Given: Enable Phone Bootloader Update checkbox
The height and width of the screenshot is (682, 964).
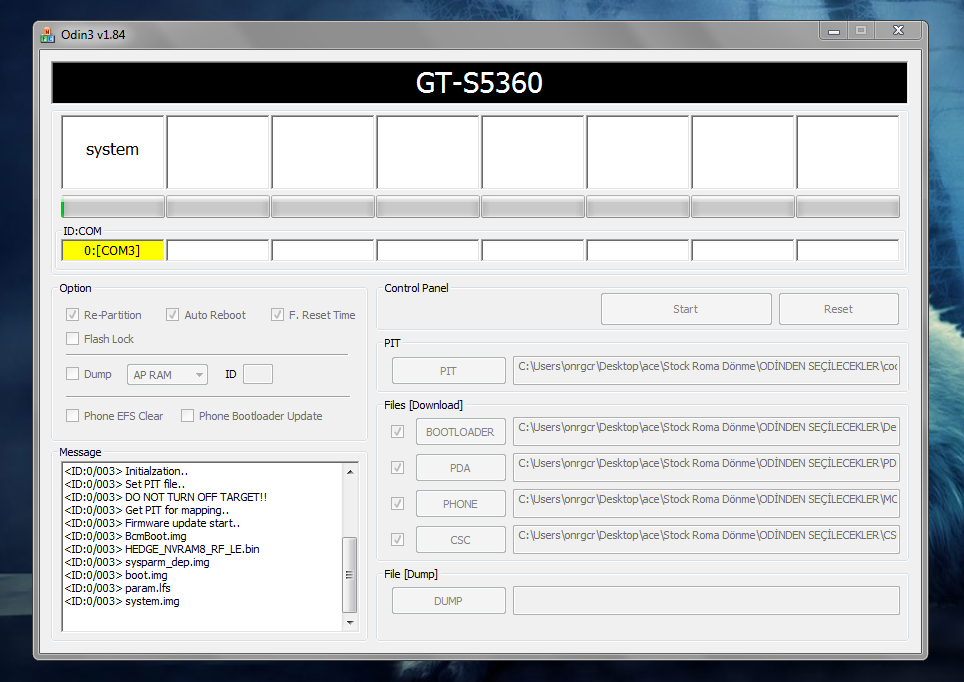Looking at the screenshot, I should tap(188, 416).
